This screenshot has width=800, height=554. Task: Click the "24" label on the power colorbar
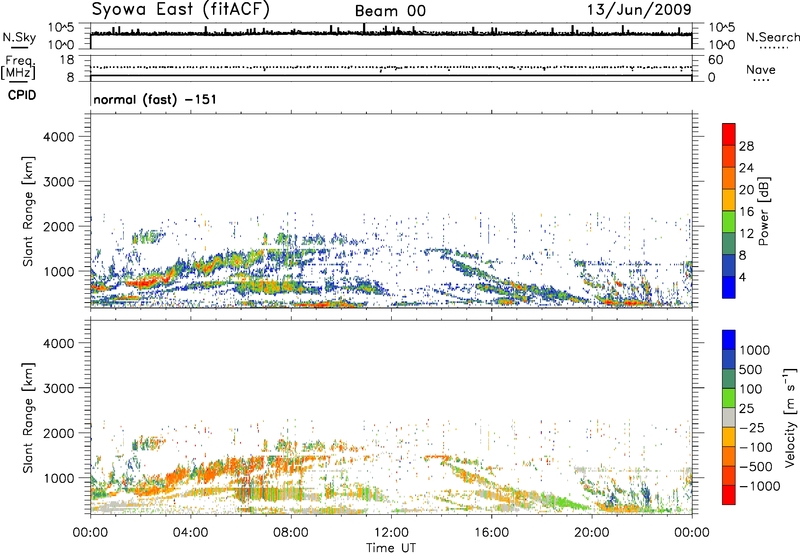[746, 168]
